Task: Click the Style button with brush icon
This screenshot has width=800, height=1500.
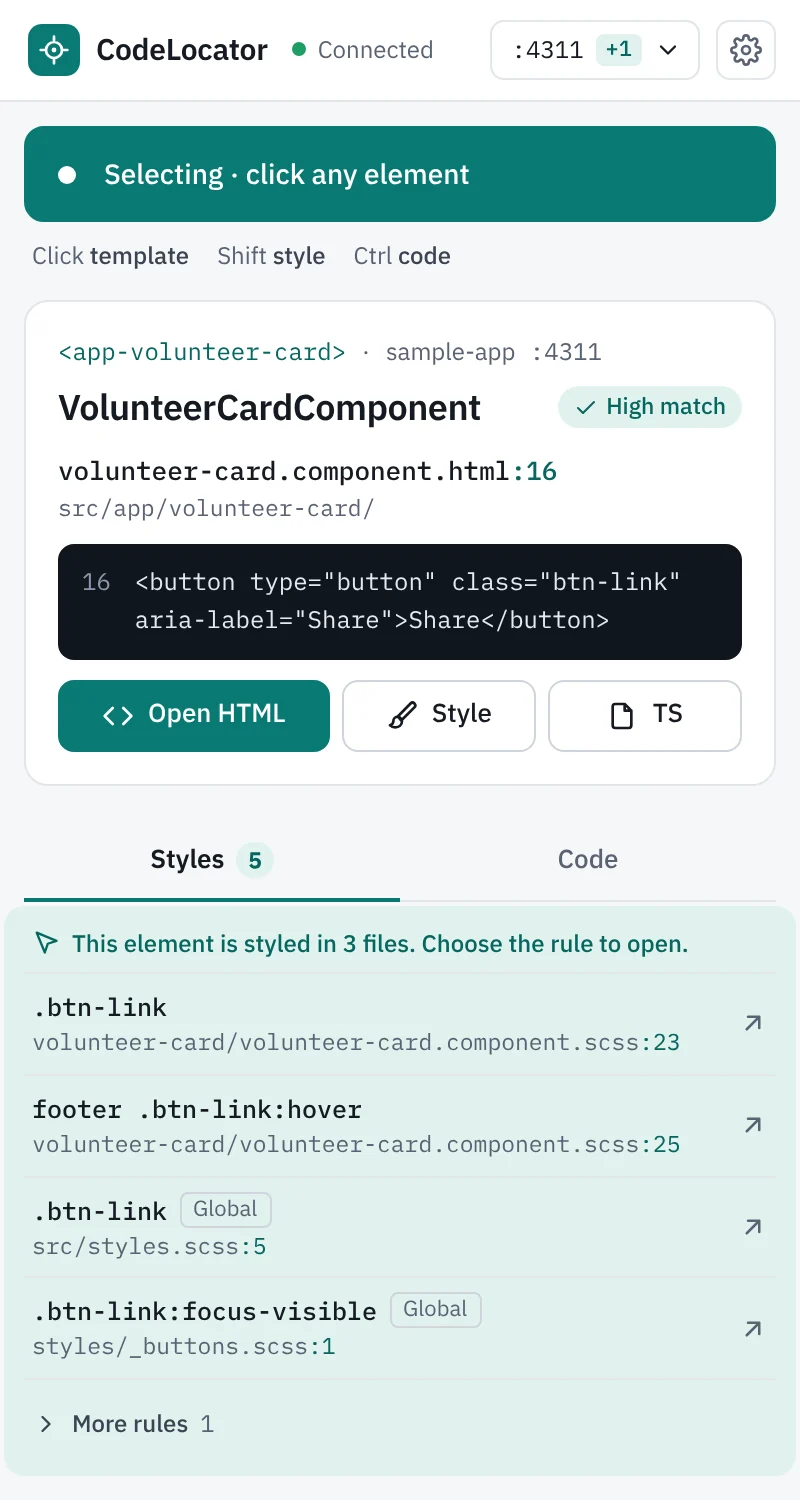Action: (439, 715)
